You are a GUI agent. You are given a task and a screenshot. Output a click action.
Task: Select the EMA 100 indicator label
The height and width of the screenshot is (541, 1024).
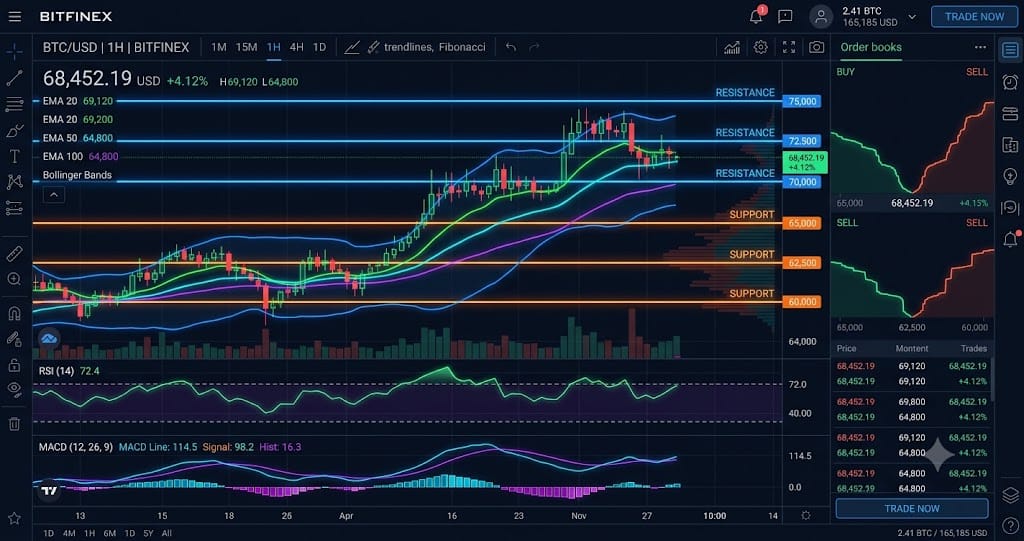point(63,157)
